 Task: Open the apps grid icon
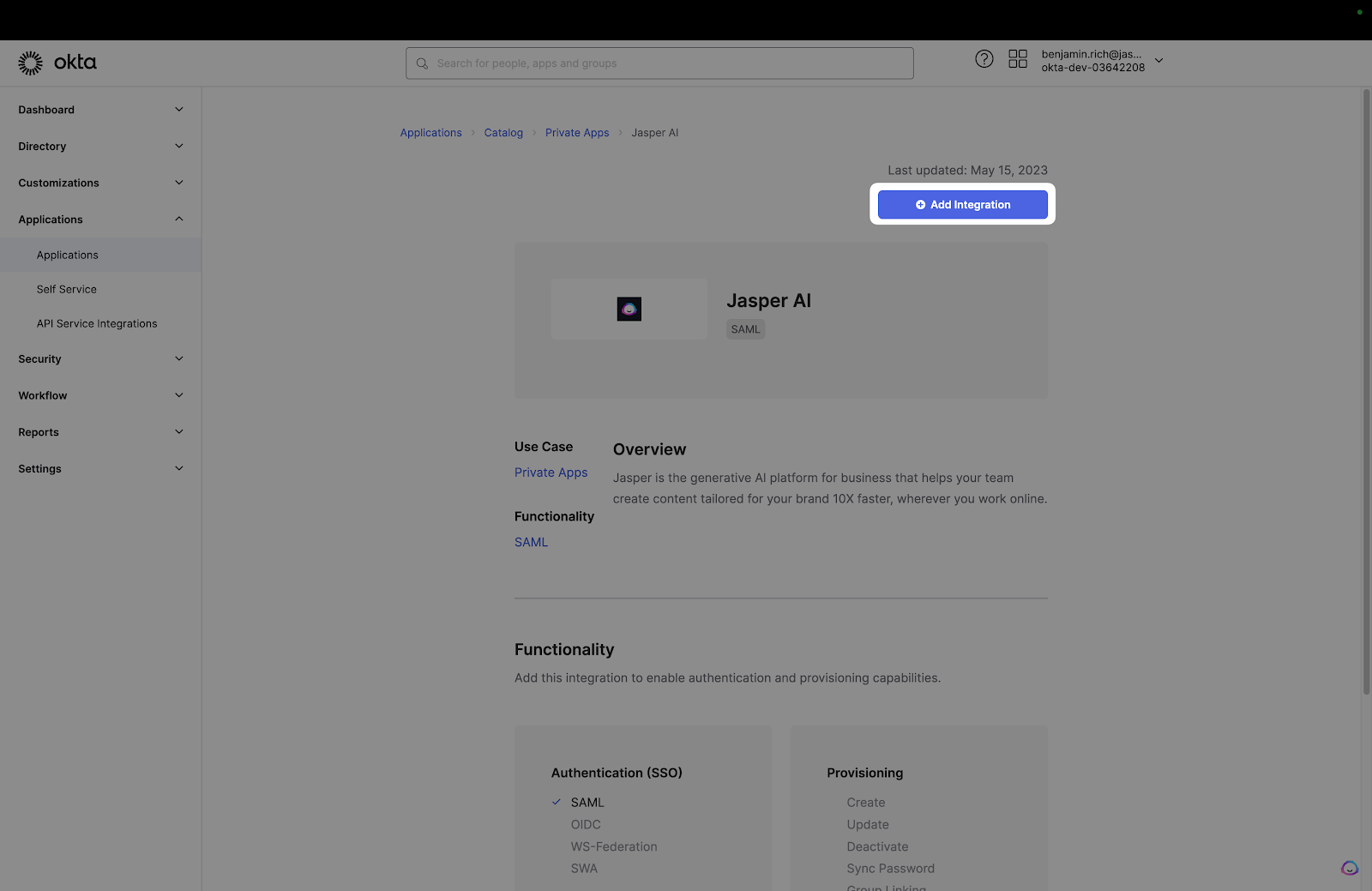coord(1017,59)
